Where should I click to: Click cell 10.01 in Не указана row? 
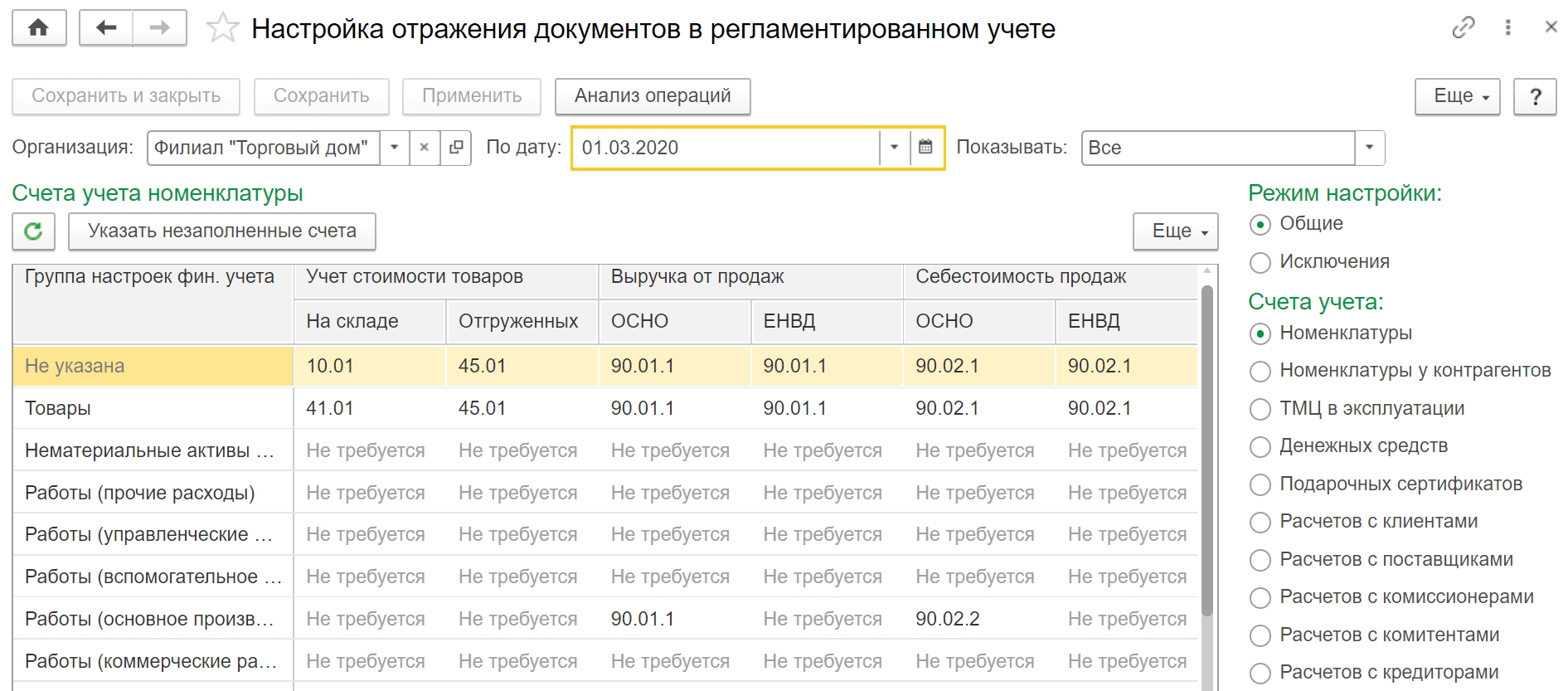coord(370,366)
